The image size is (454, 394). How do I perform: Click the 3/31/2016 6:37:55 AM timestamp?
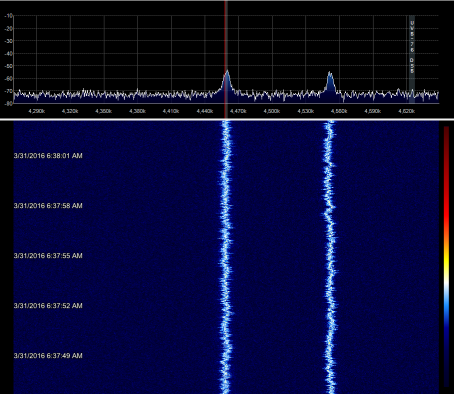click(x=48, y=256)
